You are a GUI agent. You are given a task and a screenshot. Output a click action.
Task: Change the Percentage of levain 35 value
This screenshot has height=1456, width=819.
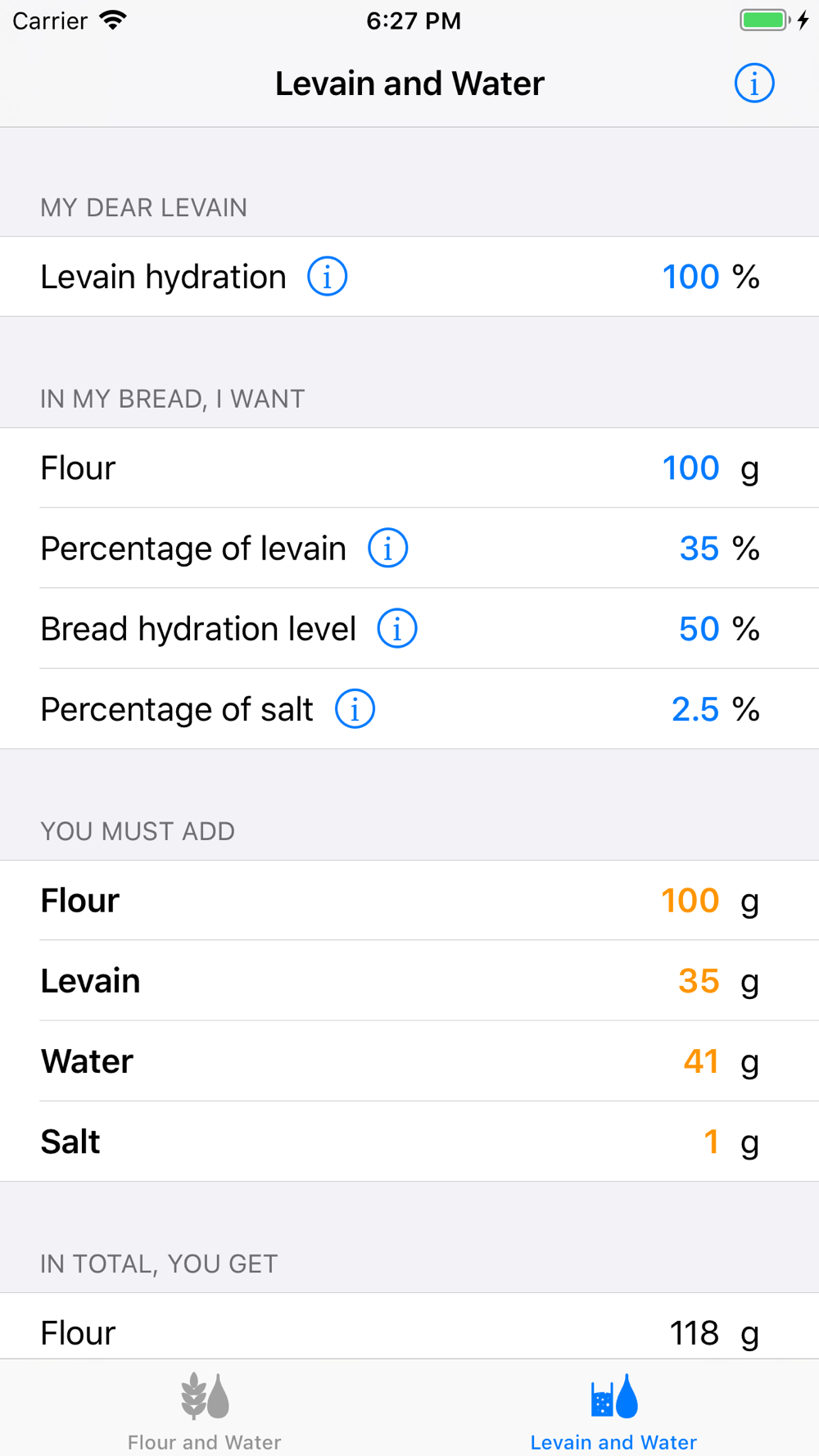pyautogui.click(x=699, y=549)
